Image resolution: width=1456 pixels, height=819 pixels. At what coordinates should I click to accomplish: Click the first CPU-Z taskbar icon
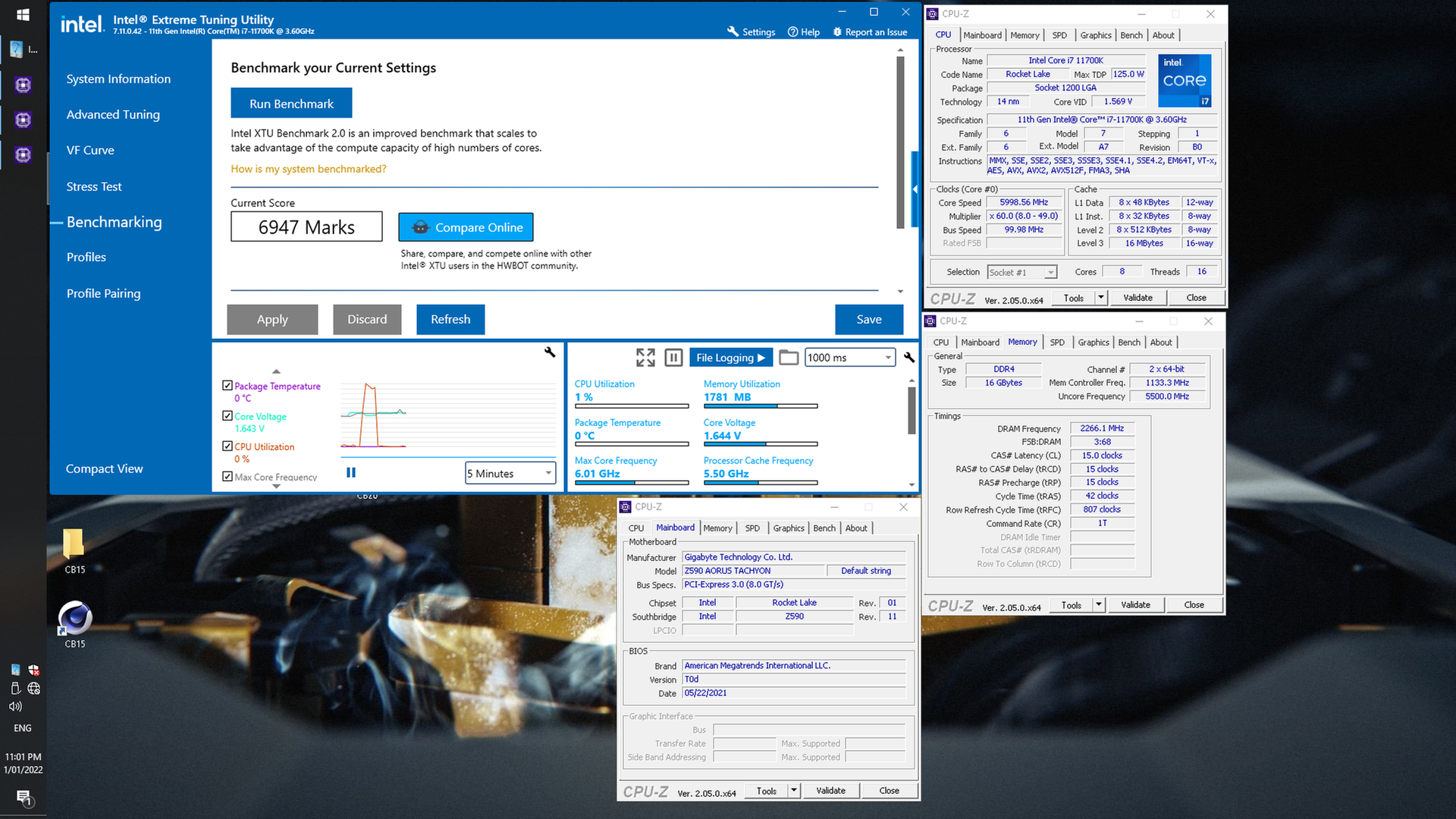(x=23, y=85)
